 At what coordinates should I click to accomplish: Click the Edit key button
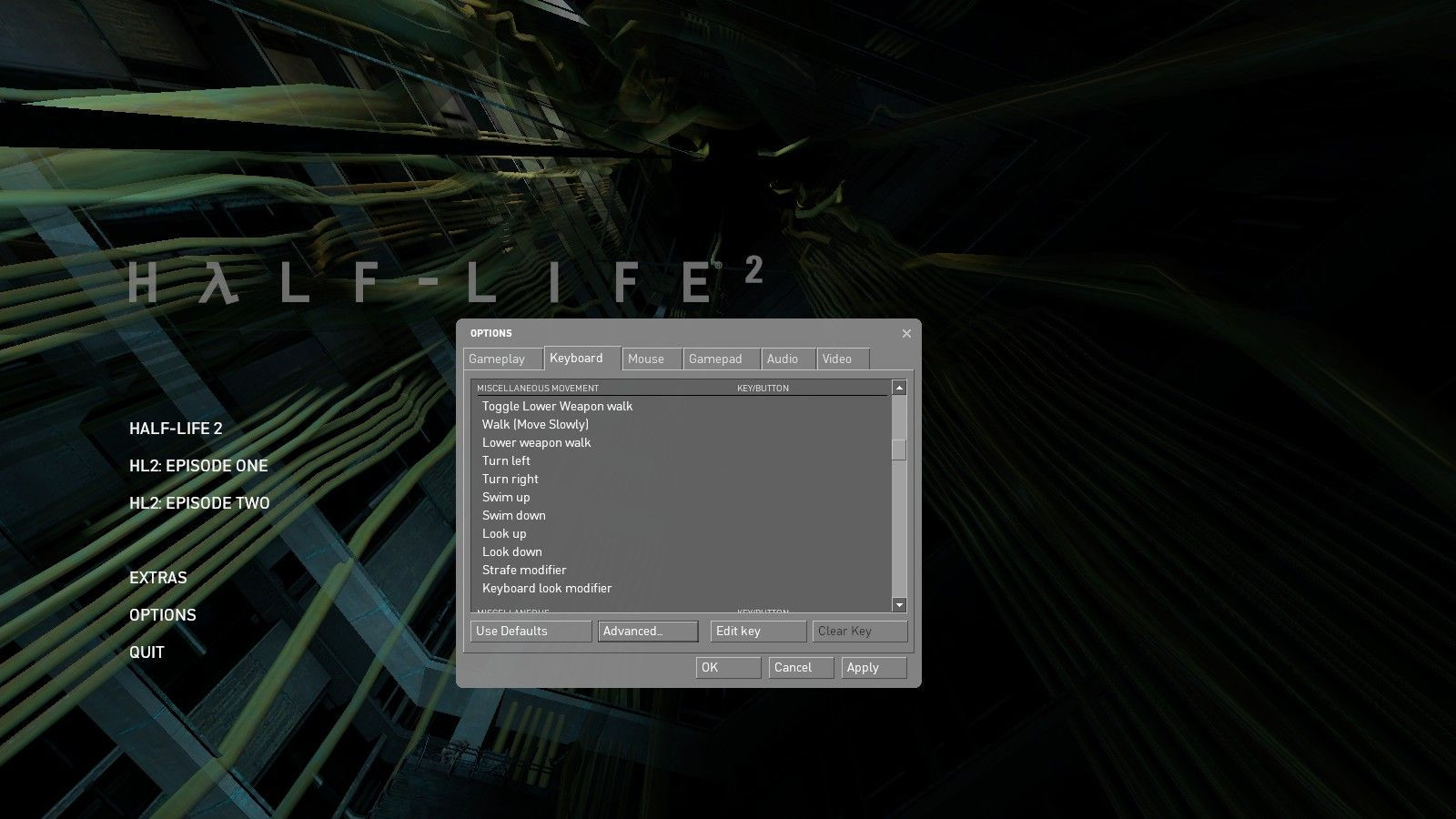pos(759,631)
